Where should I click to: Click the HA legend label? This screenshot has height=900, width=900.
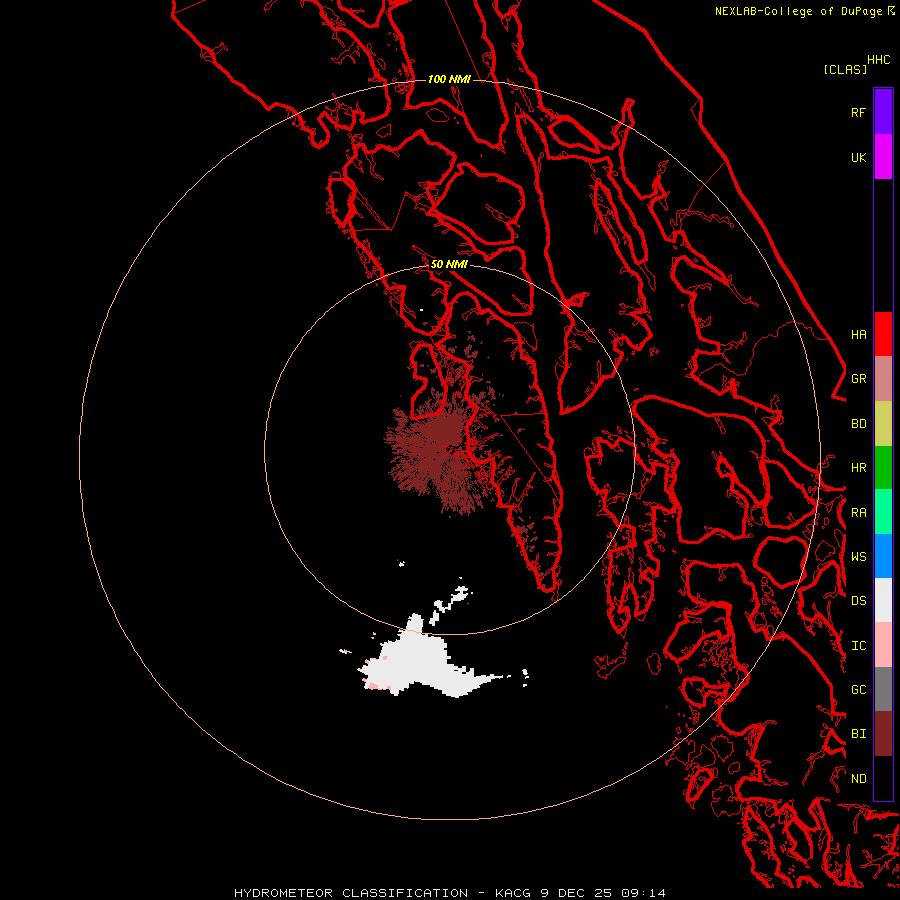coord(858,334)
